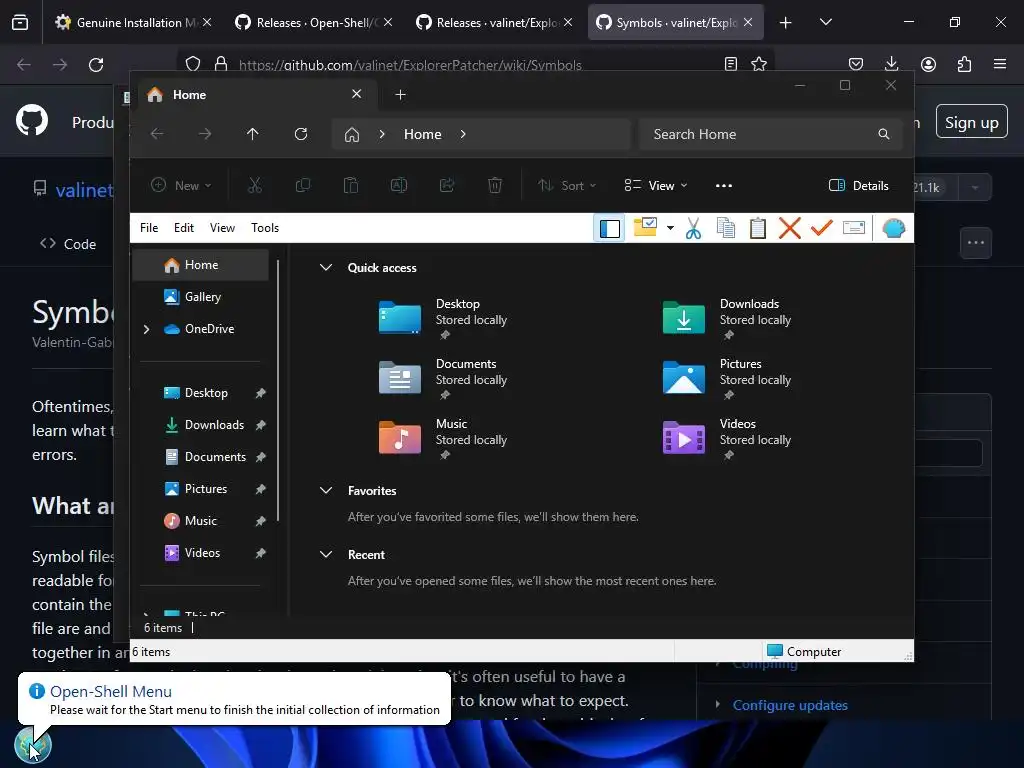Image resolution: width=1024 pixels, height=768 pixels.
Task: Expand the OneDrive node in navigation pane
Action: pos(146,329)
